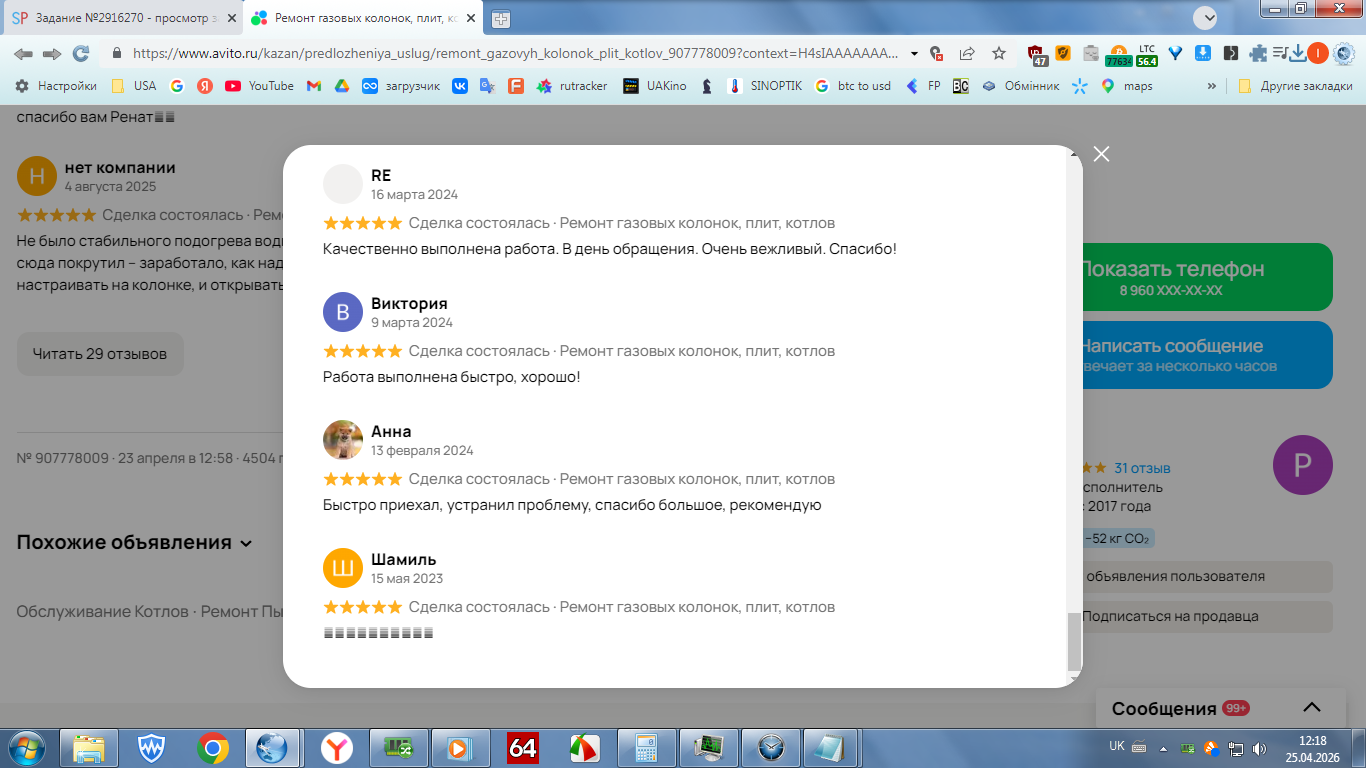The image size is (1366, 768).
Task: Open a new browser tab
Action: pyautogui.click(x=500, y=18)
